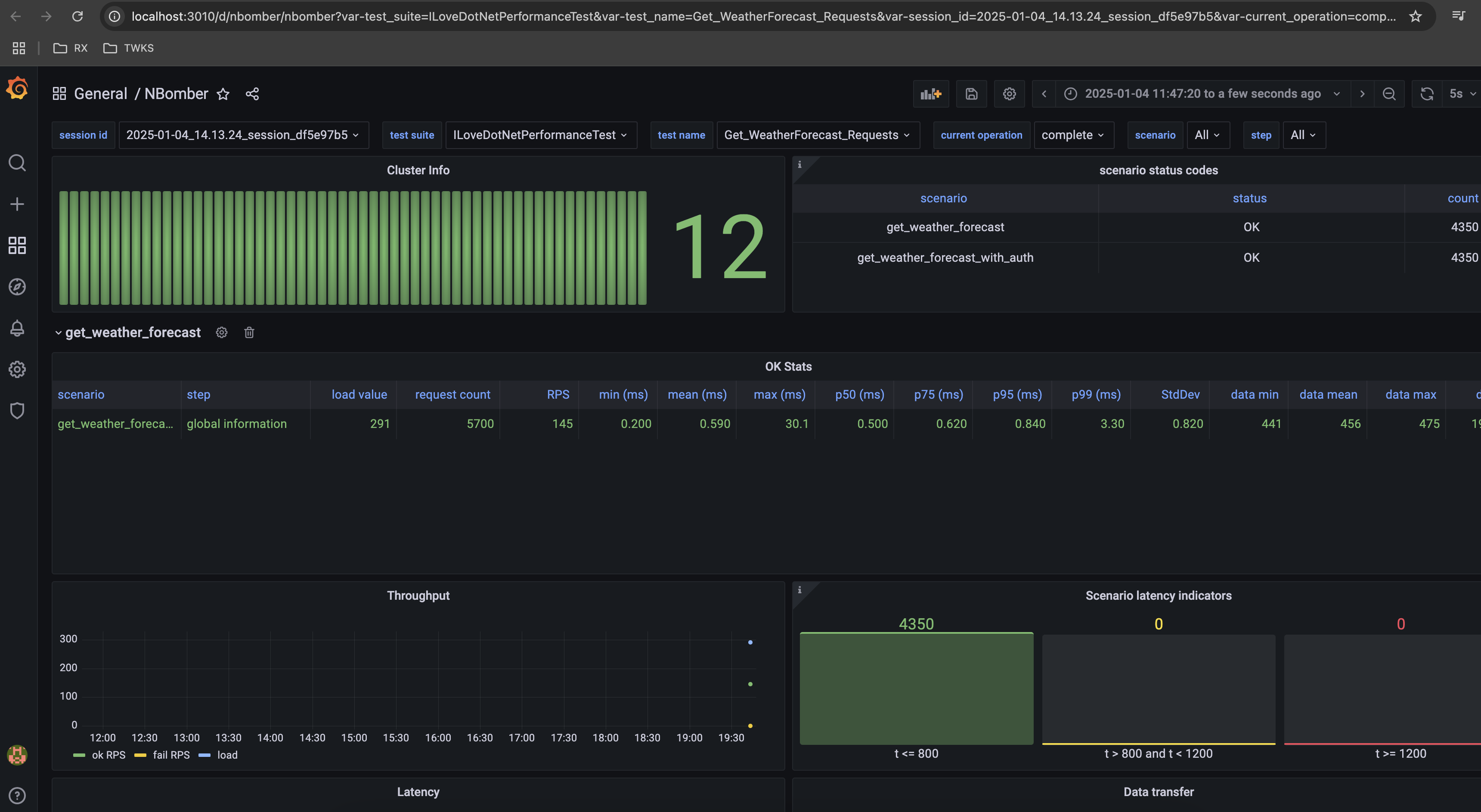Screen dimensions: 1481x812
Task: Open the Throughput panel title menu
Action: tap(418, 596)
